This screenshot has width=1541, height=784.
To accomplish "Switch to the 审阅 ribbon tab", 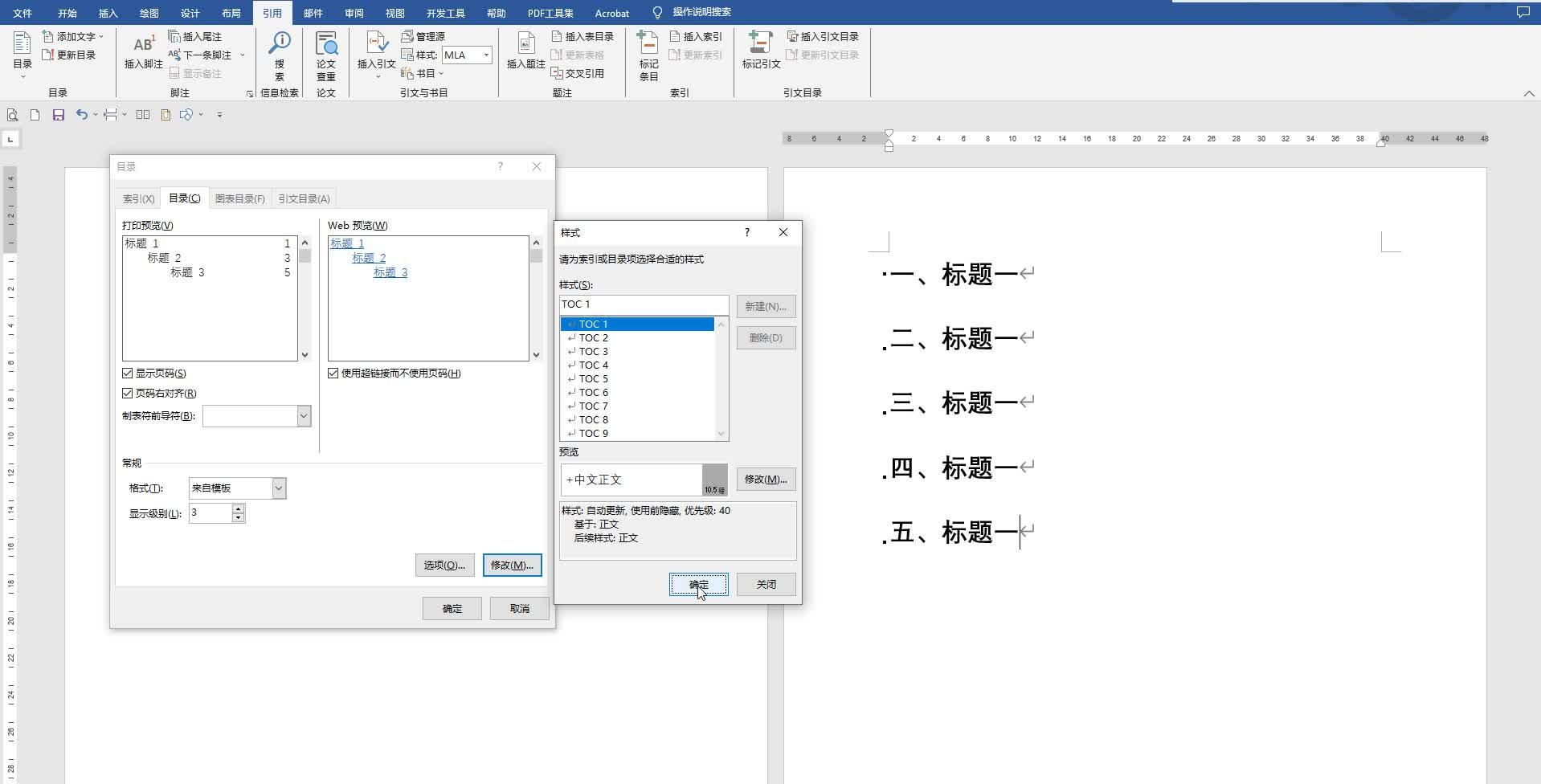I will point(354,13).
